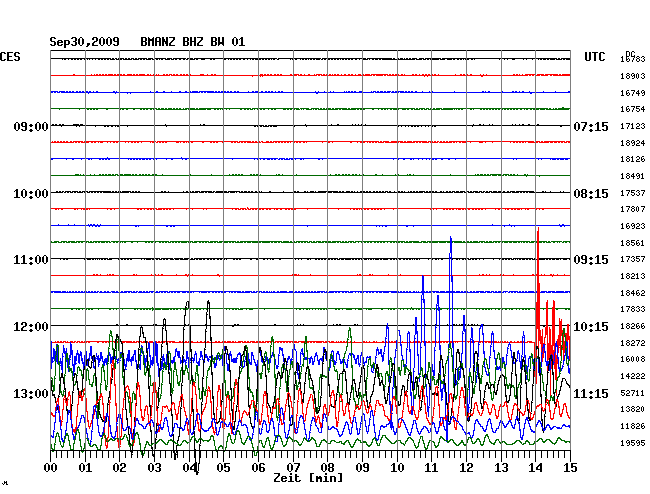Click the "13" minute axis label

[501, 468]
